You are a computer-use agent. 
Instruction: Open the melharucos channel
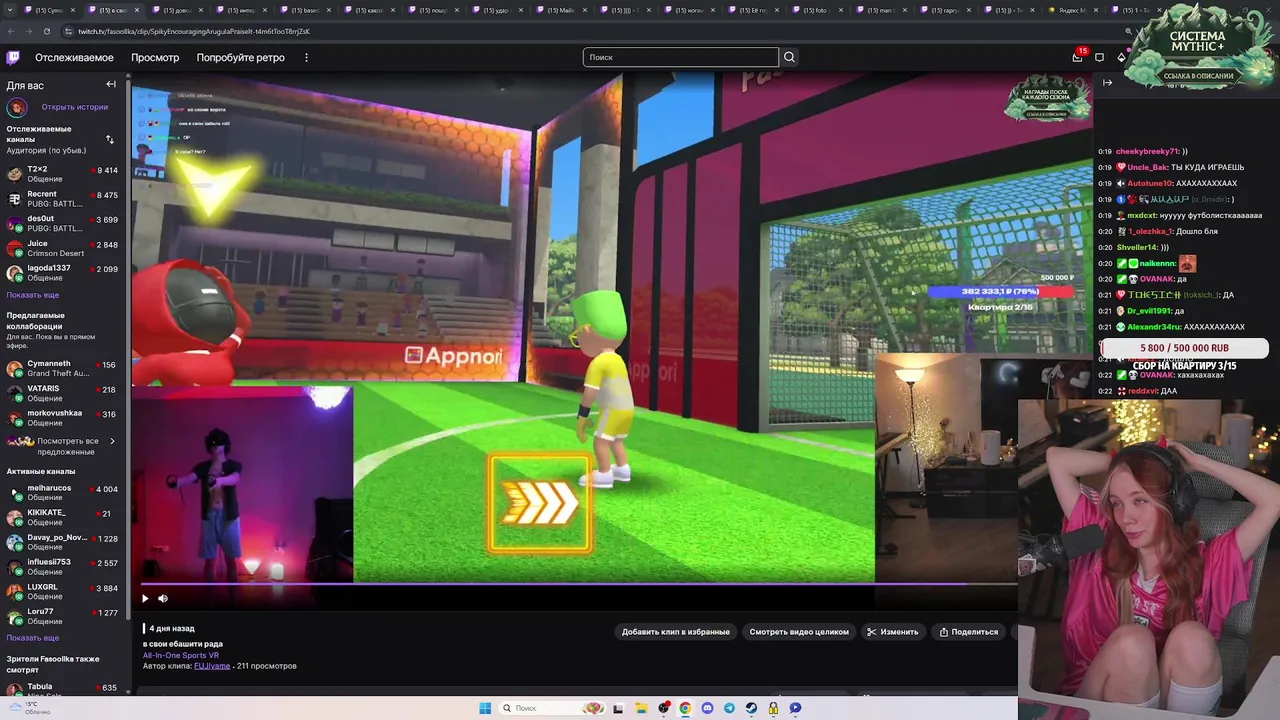[x=63, y=492]
